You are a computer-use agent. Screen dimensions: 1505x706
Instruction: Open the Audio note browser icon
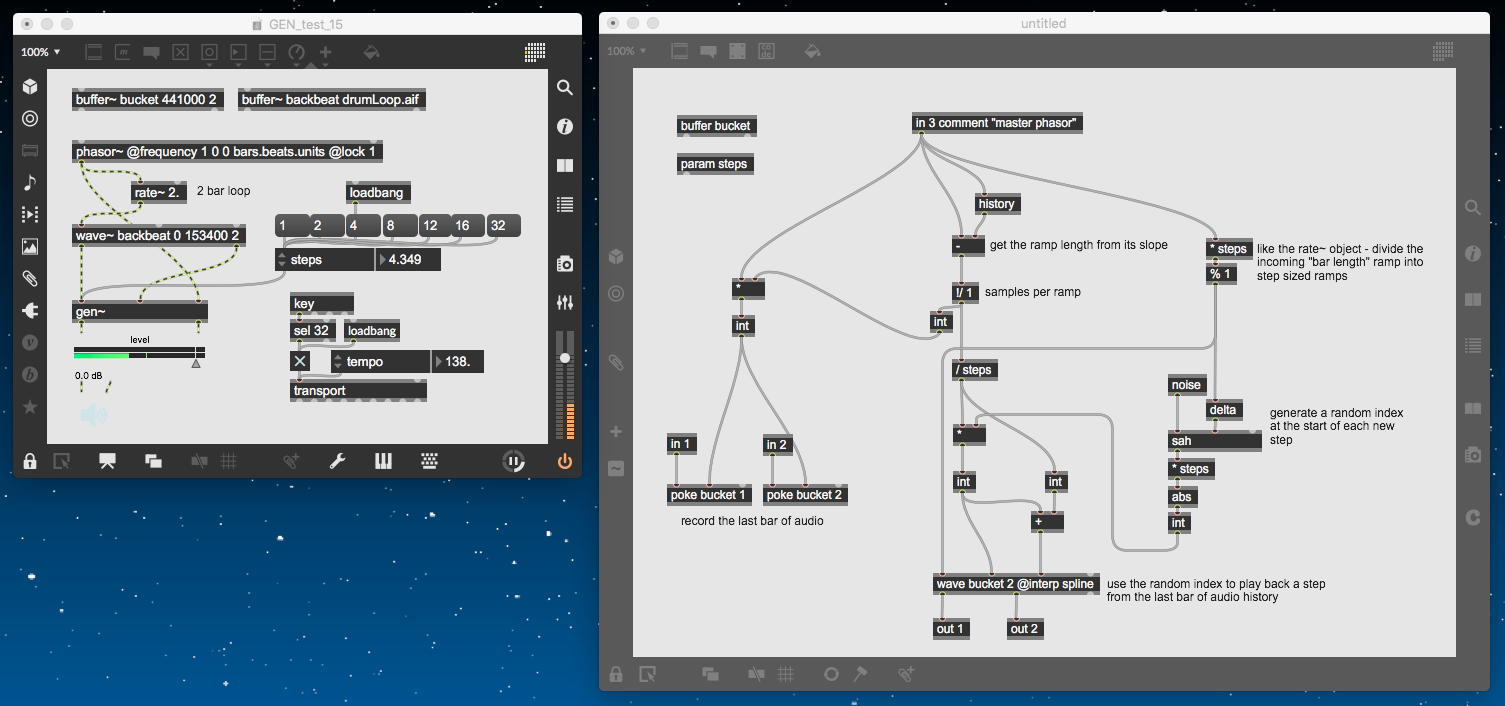(30, 182)
